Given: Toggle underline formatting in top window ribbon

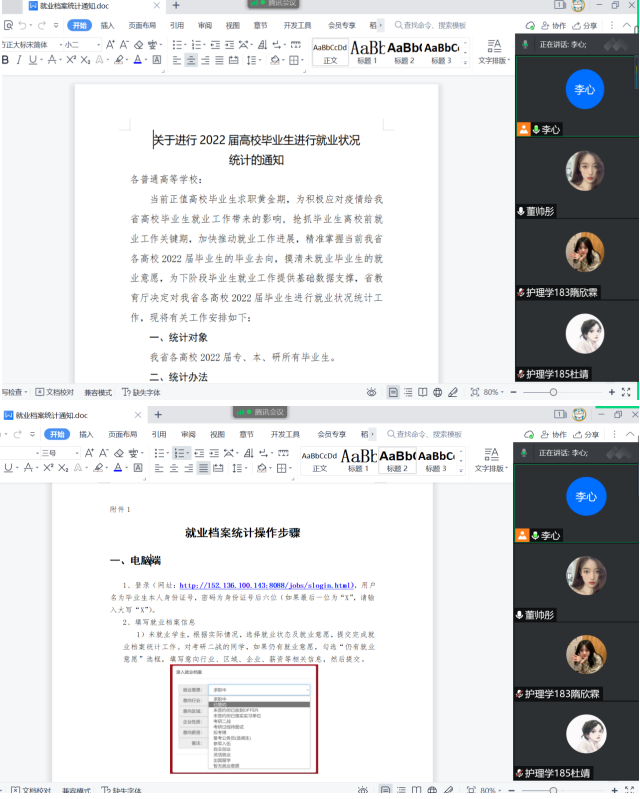Looking at the screenshot, I should point(33,60).
